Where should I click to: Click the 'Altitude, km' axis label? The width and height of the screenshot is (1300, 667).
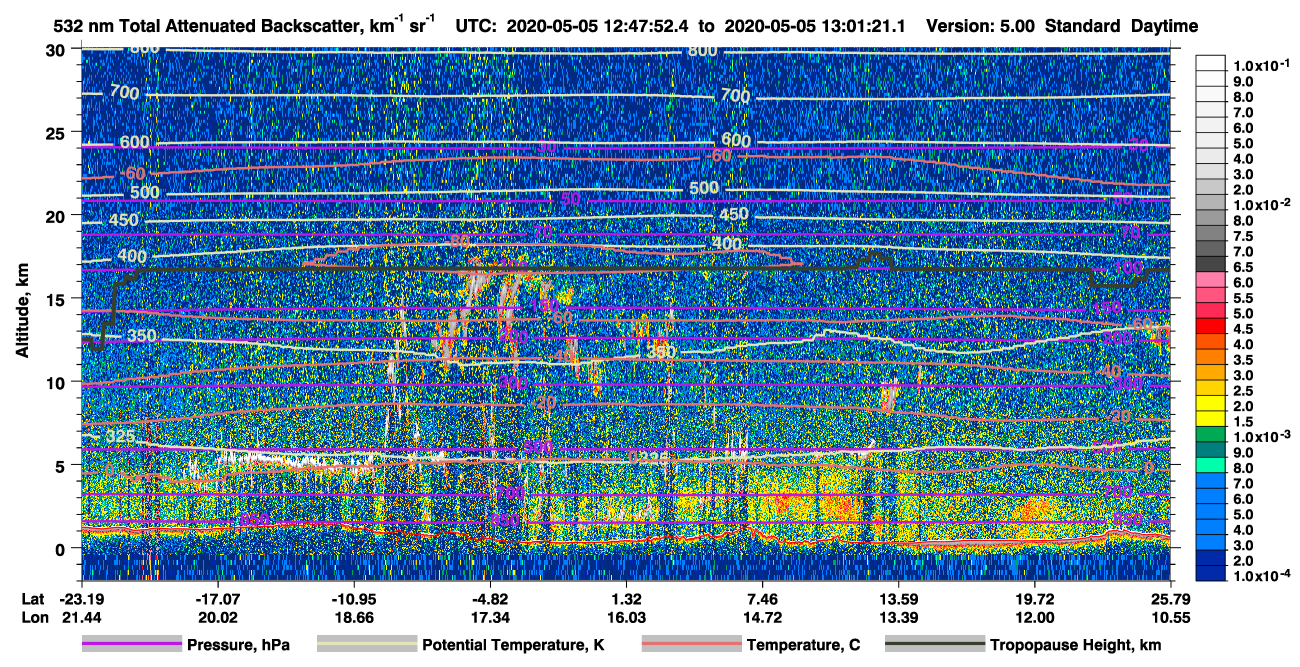click(22, 312)
